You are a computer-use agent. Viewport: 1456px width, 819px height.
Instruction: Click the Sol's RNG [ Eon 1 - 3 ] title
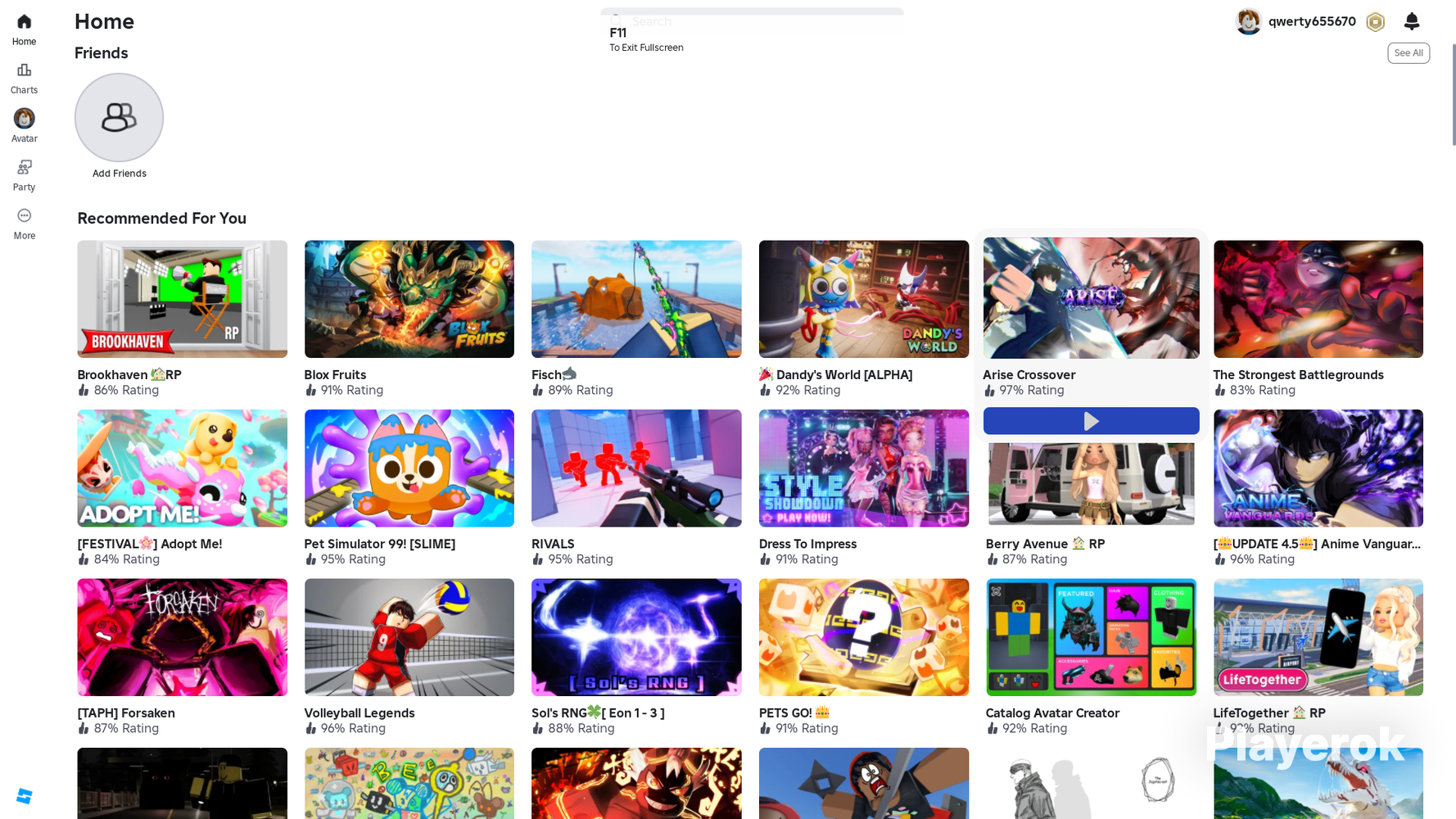click(x=598, y=713)
